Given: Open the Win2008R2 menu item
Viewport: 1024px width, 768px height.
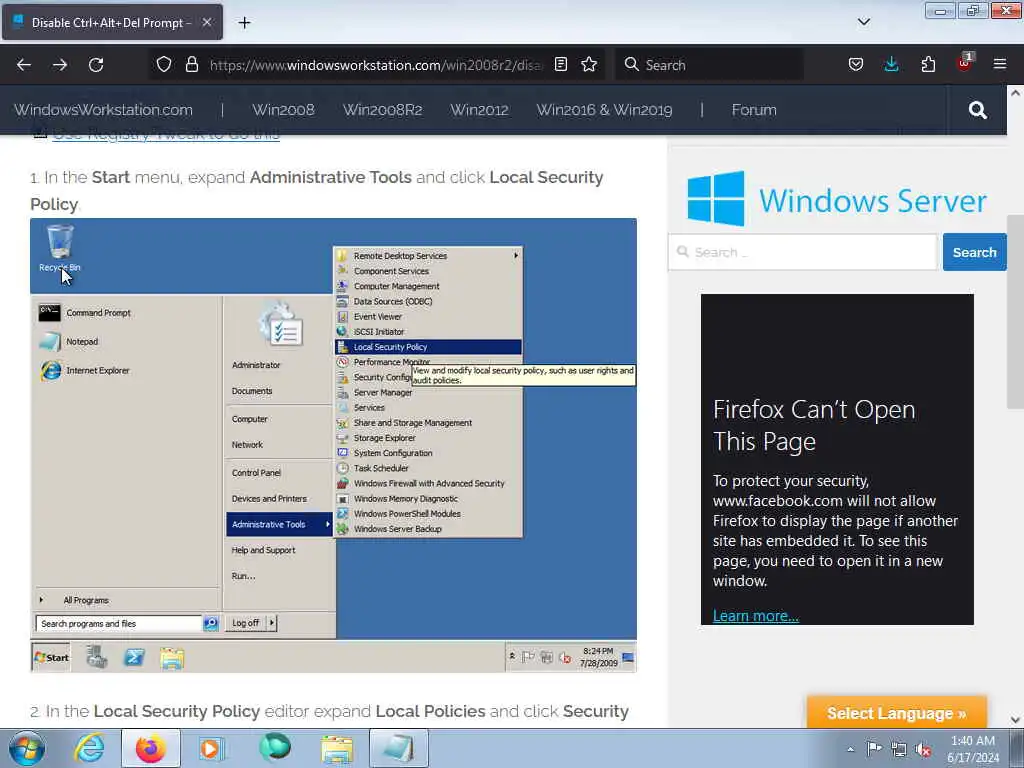Looking at the screenshot, I should [x=383, y=110].
